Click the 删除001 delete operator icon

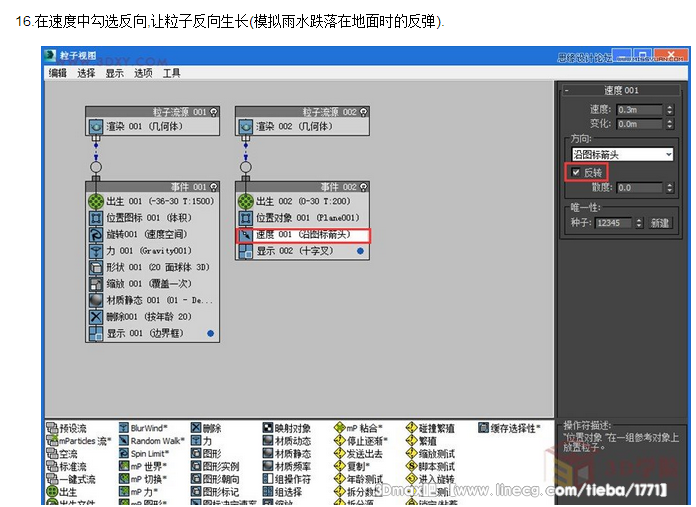coord(96,317)
